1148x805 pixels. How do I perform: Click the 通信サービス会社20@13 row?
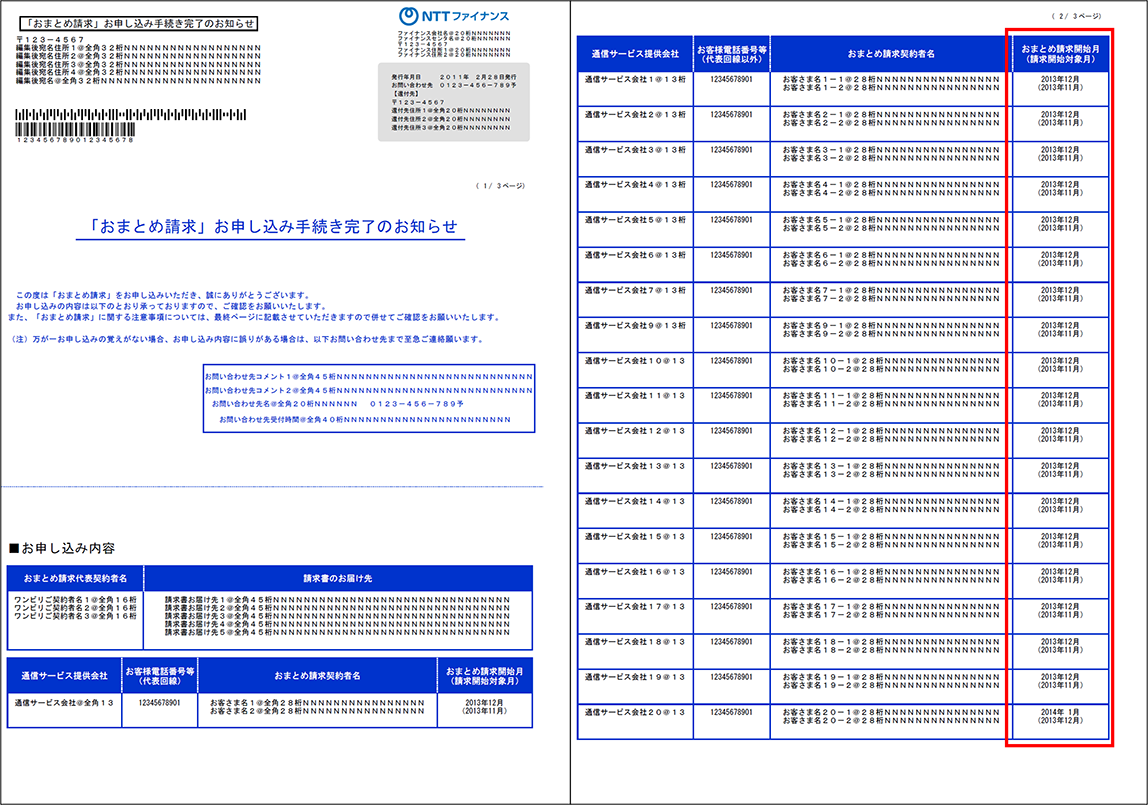[634, 712]
